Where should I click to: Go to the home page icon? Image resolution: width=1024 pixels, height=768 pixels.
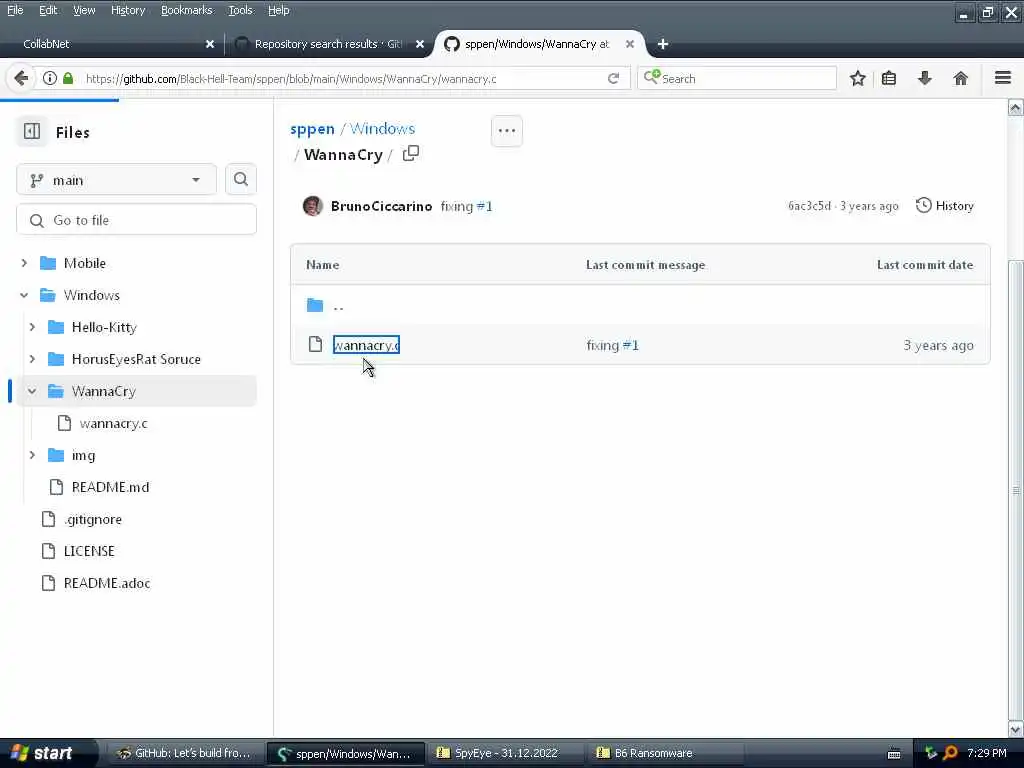click(x=960, y=78)
